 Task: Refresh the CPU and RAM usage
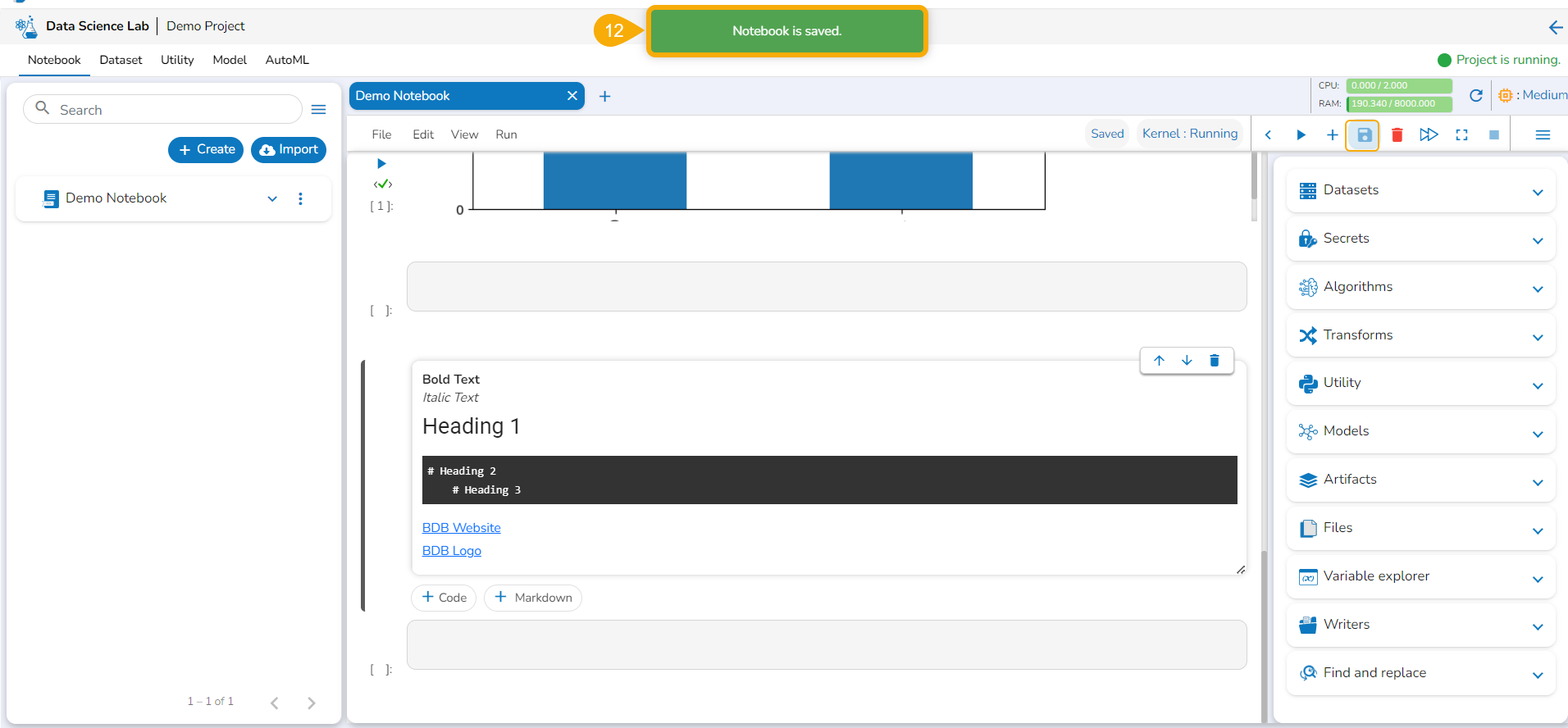pos(1476,95)
